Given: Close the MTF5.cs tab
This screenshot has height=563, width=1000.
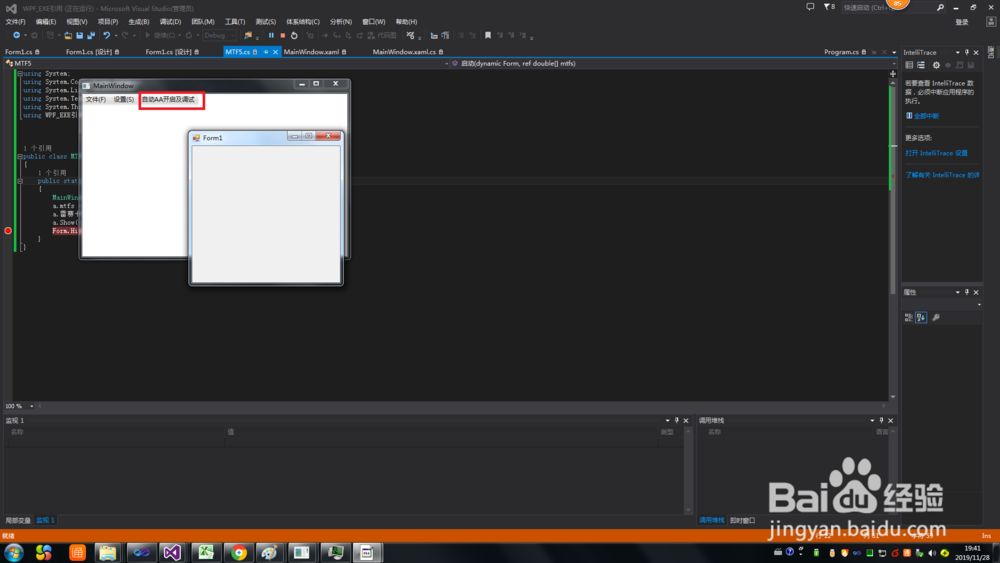Looking at the screenshot, I should point(276,52).
